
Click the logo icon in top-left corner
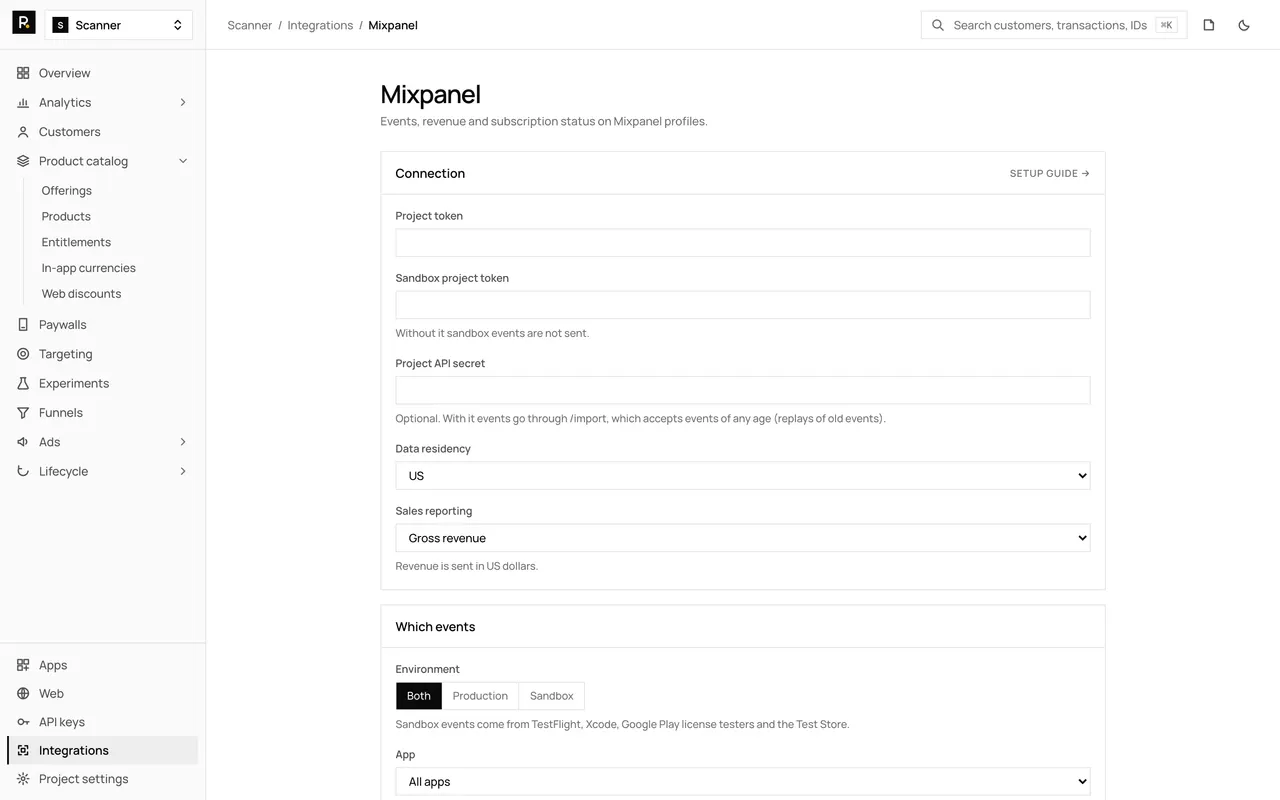(24, 23)
